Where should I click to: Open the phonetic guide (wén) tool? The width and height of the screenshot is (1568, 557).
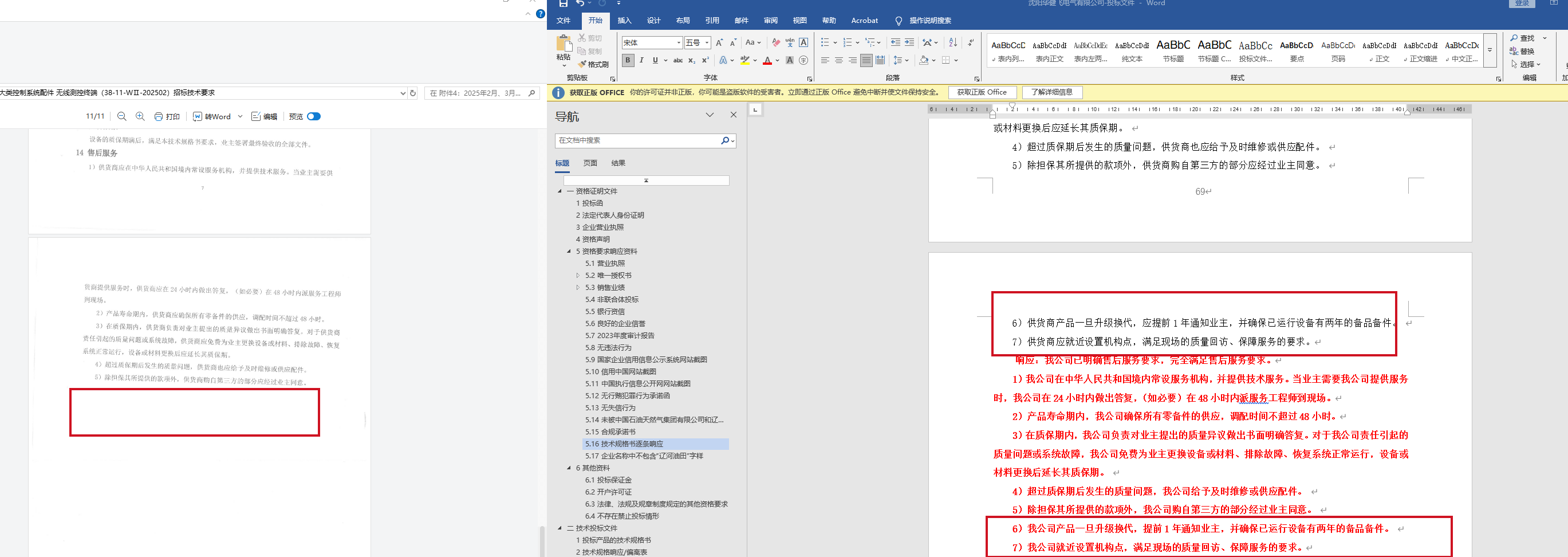click(x=790, y=42)
